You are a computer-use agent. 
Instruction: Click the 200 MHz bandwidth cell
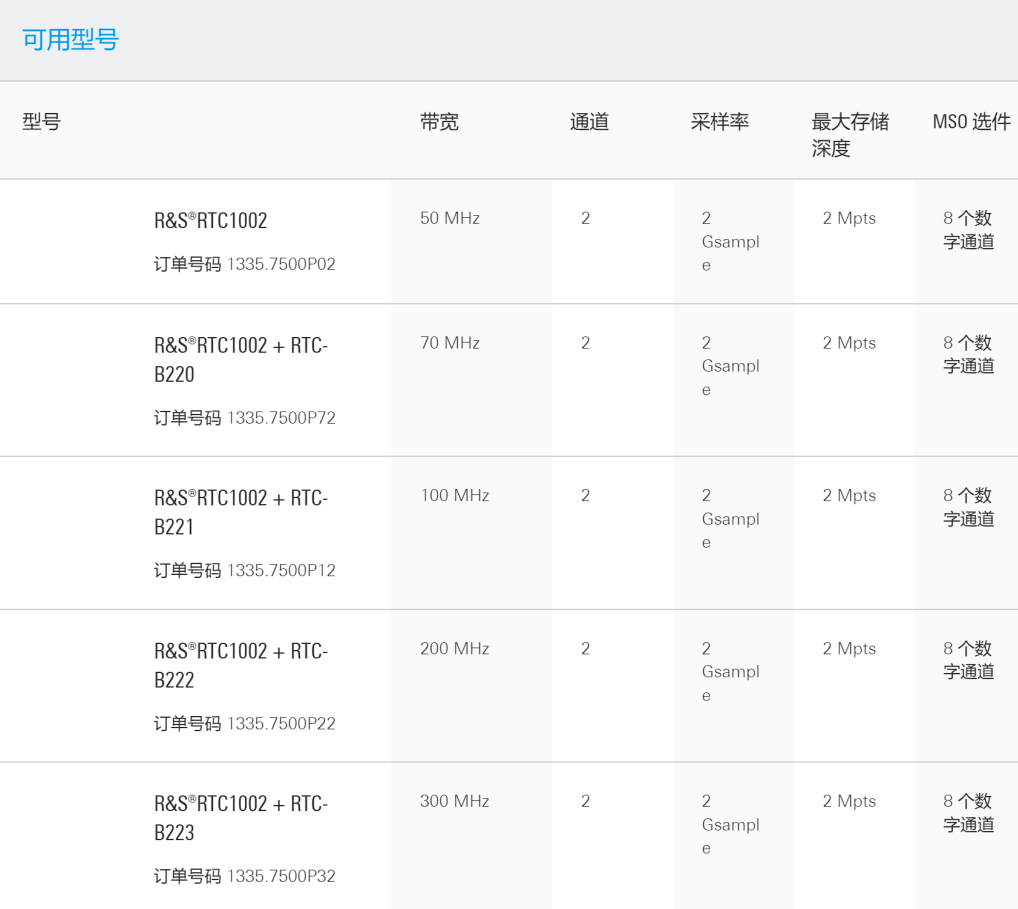click(454, 649)
